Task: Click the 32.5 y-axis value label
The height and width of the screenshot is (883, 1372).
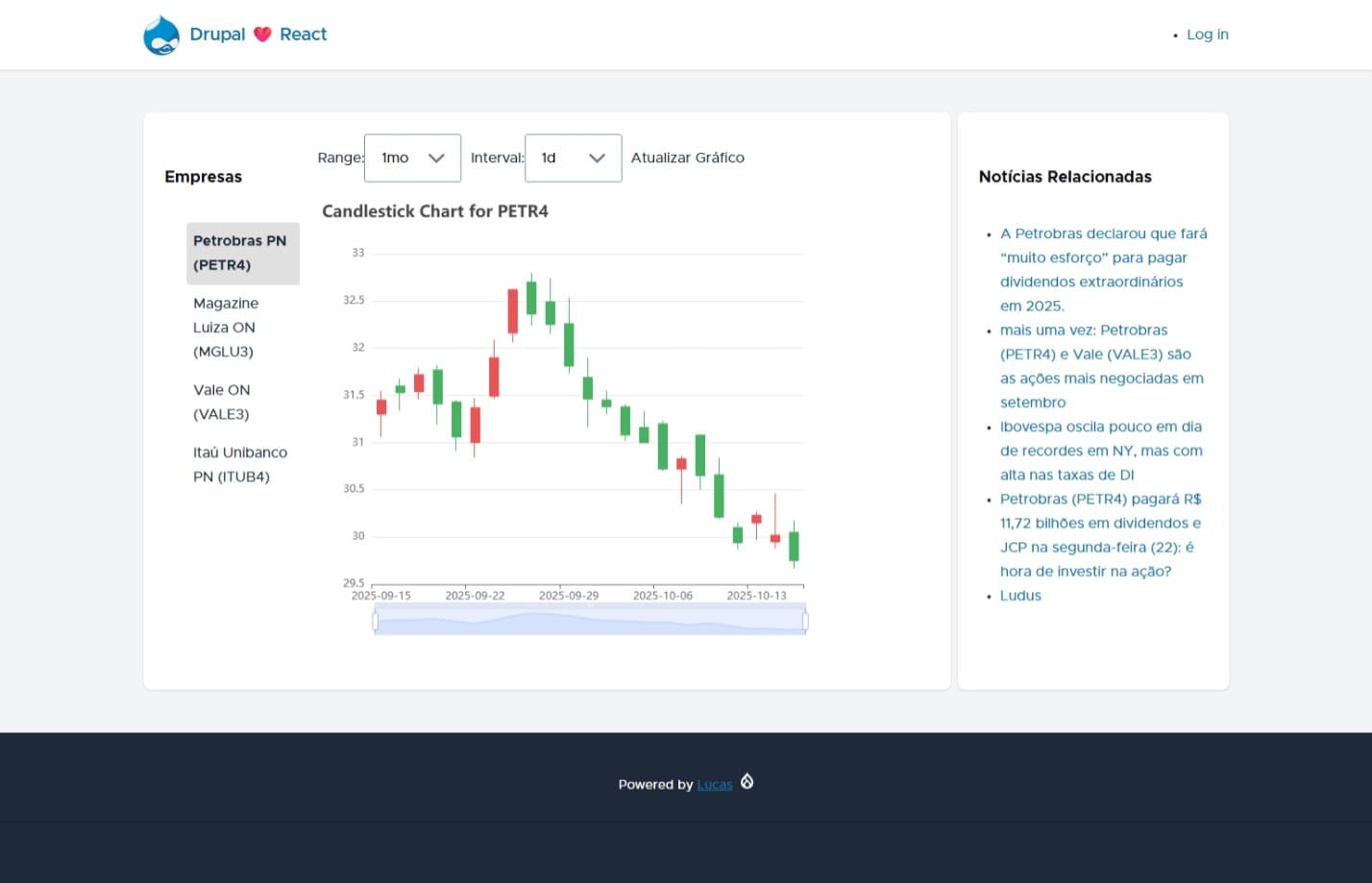Action: (354, 301)
